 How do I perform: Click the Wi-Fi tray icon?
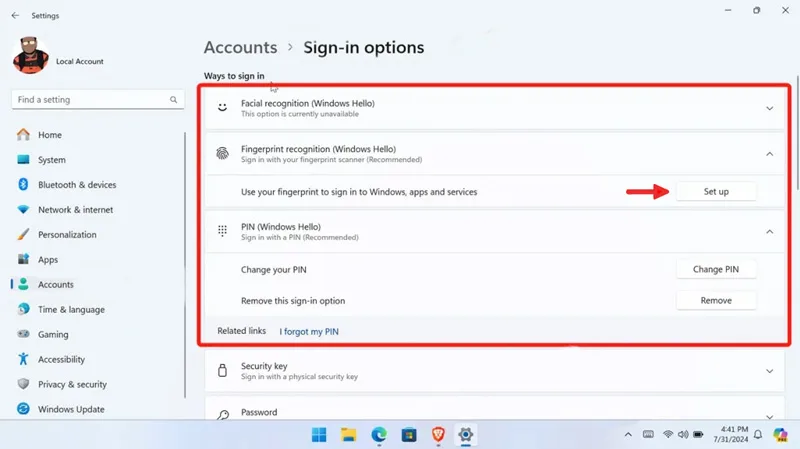click(668, 434)
